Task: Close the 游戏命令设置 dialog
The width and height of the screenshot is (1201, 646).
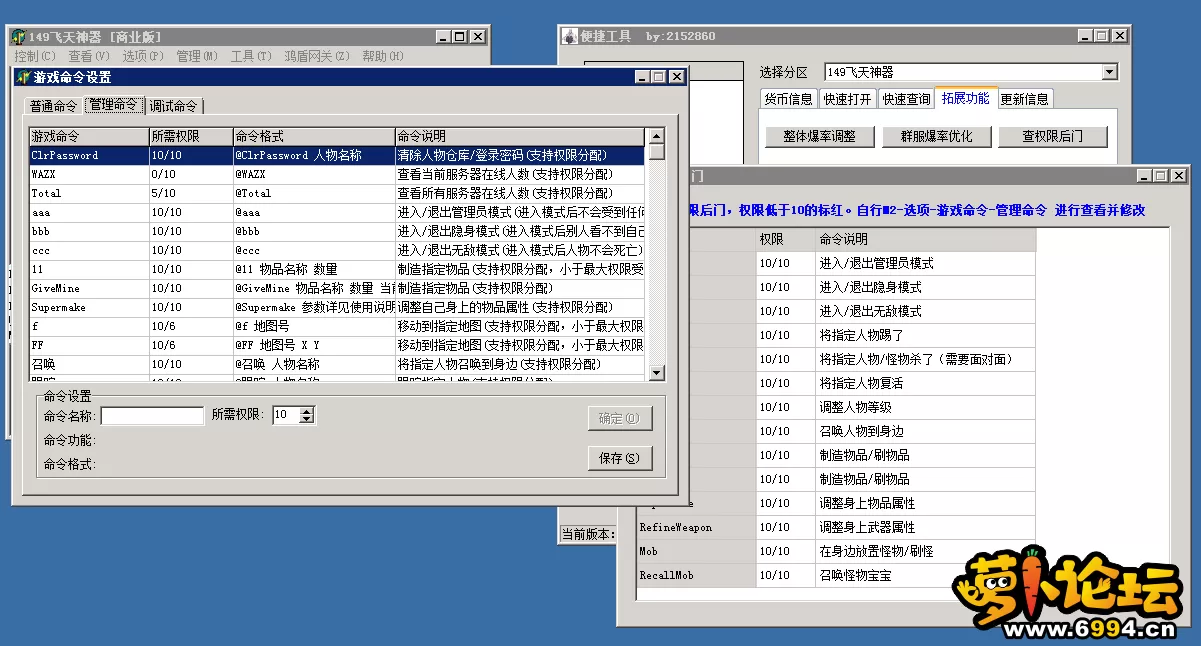Action: coord(677,77)
